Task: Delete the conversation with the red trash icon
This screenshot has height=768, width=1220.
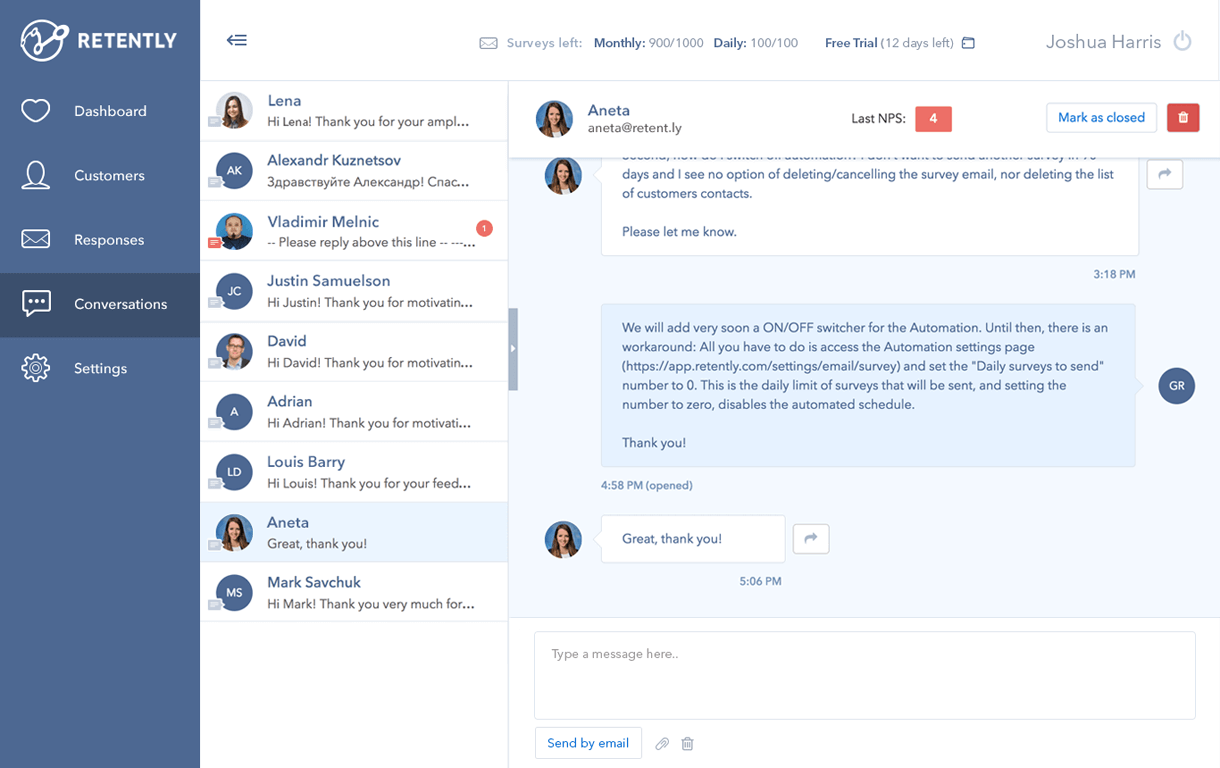Action: click(x=1183, y=117)
